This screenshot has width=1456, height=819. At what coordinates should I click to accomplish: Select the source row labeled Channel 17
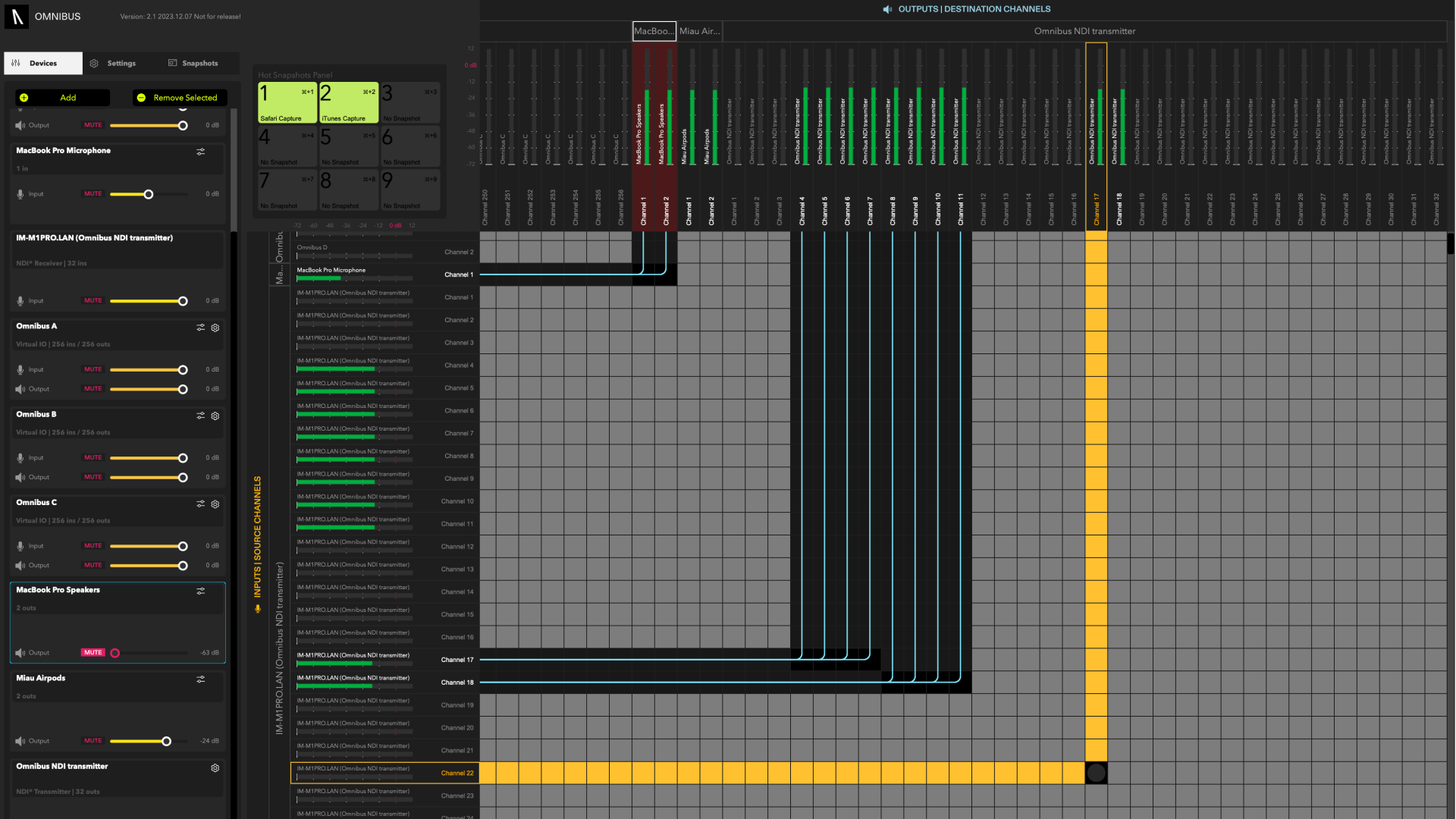385,660
